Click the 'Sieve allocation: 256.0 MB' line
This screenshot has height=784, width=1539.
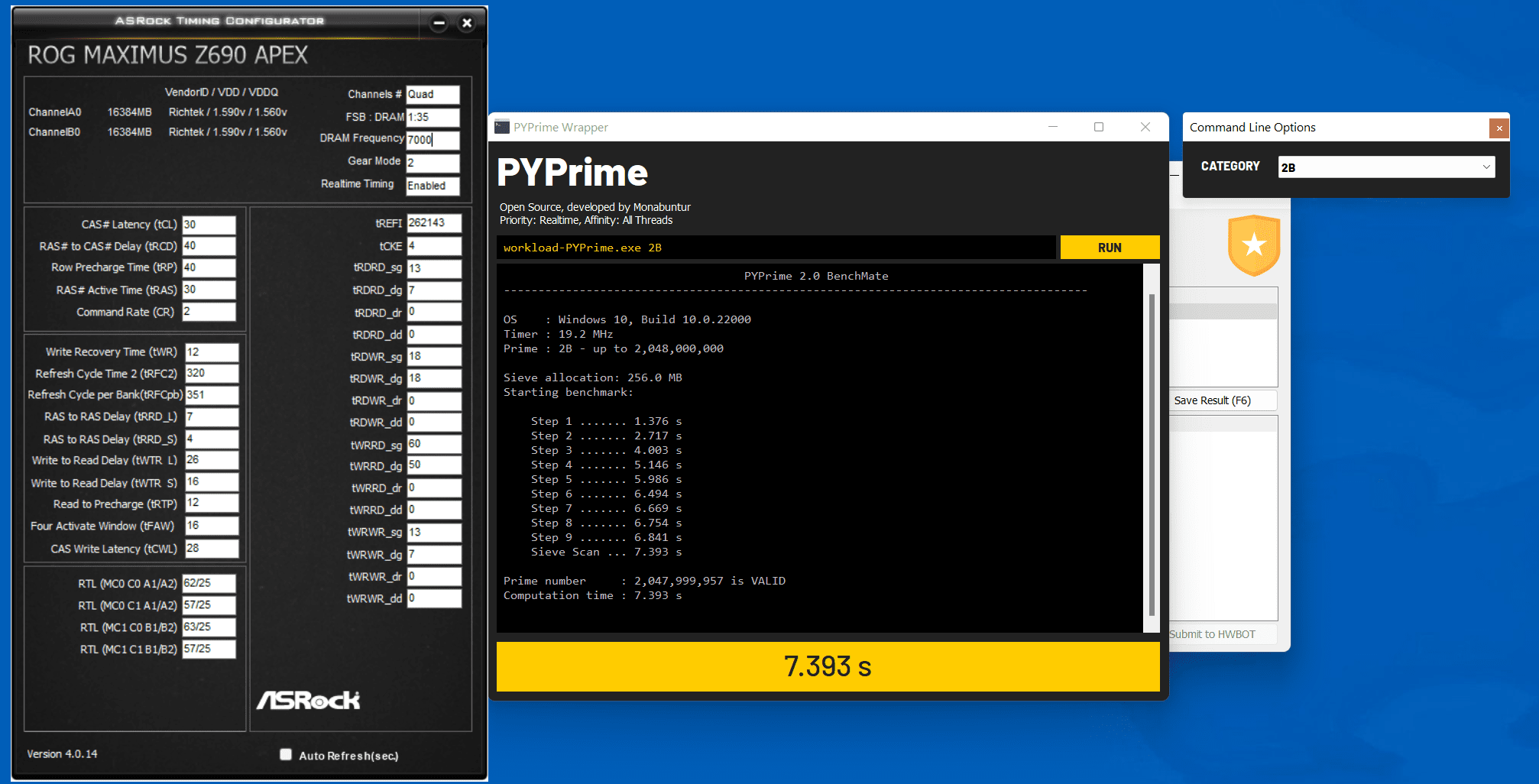point(593,377)
